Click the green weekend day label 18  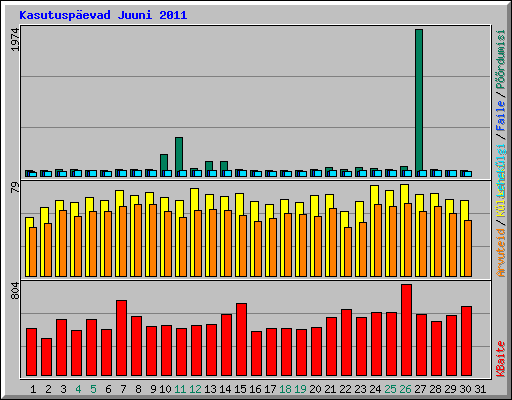click(285, 389)
